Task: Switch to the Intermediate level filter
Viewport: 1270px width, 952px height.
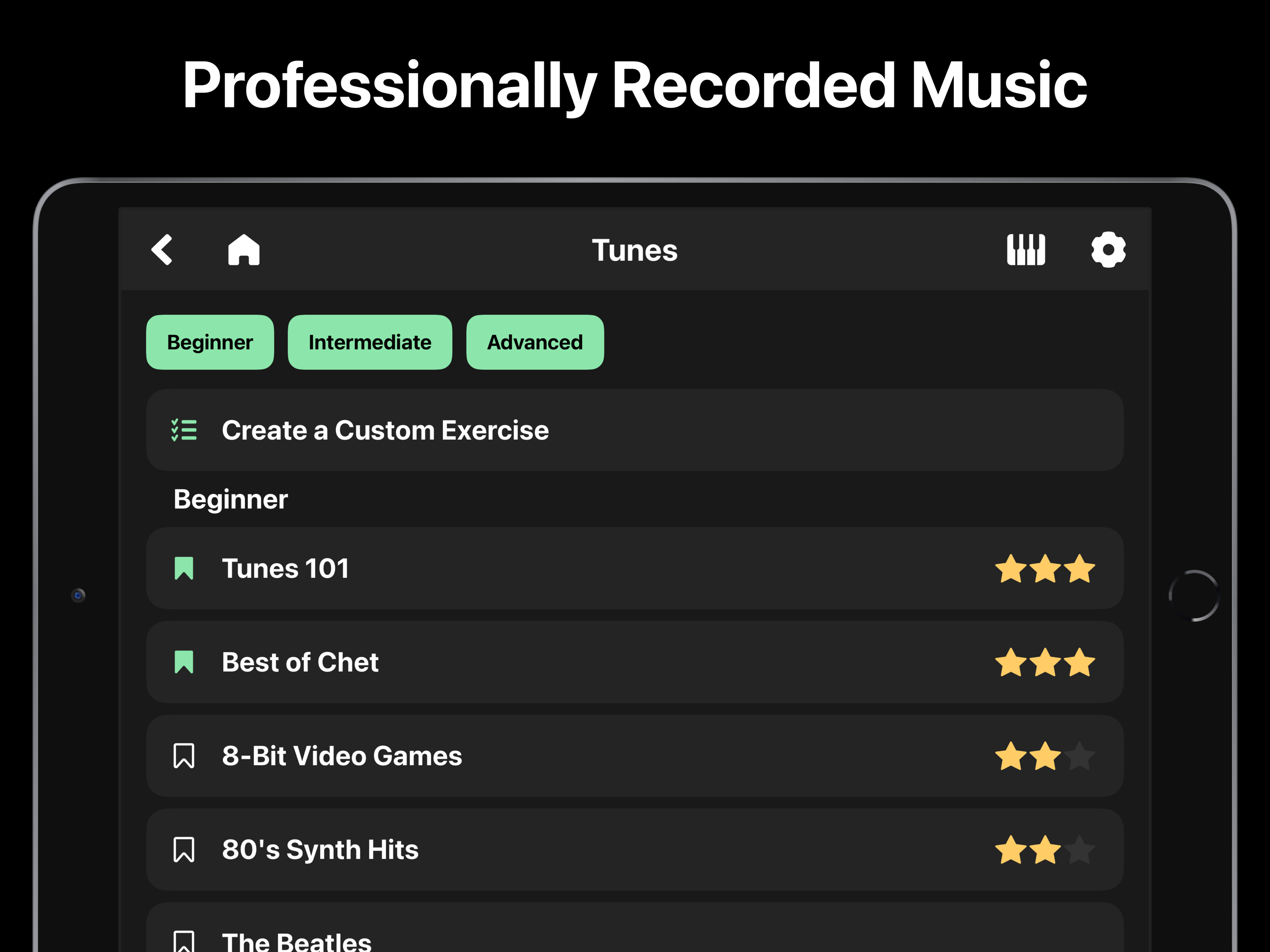Action: tap(370, 342)
